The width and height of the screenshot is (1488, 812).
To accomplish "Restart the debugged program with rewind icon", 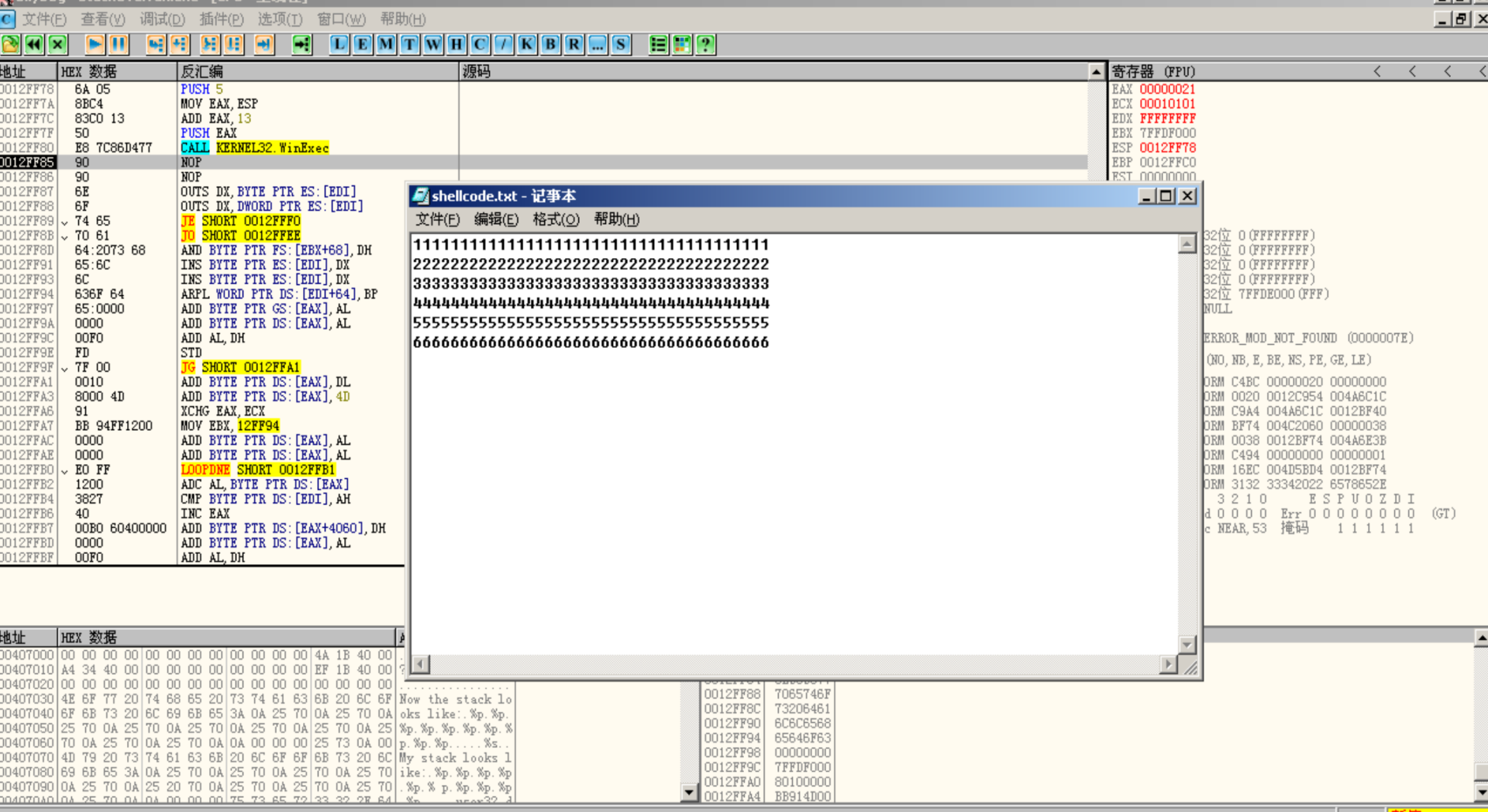I will coord(34,45).
